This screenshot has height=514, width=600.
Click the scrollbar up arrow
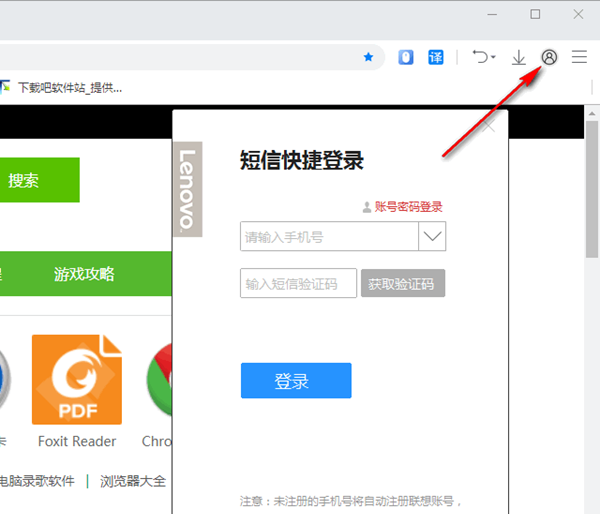[592, 114]
